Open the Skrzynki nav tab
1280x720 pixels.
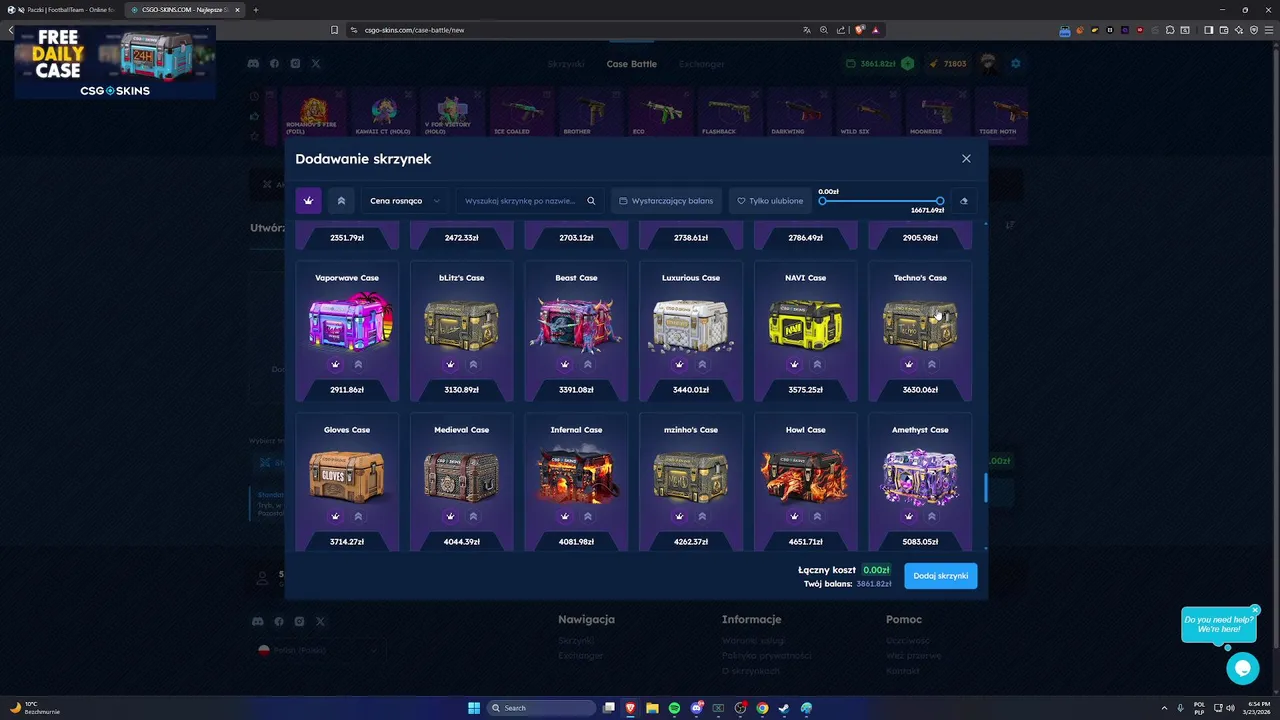click(x=566, y=64)
